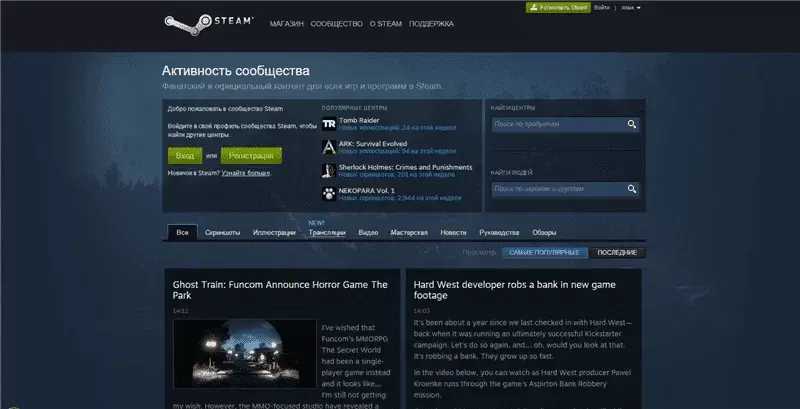Click NEKOPARA new screenshots count text

400,198
